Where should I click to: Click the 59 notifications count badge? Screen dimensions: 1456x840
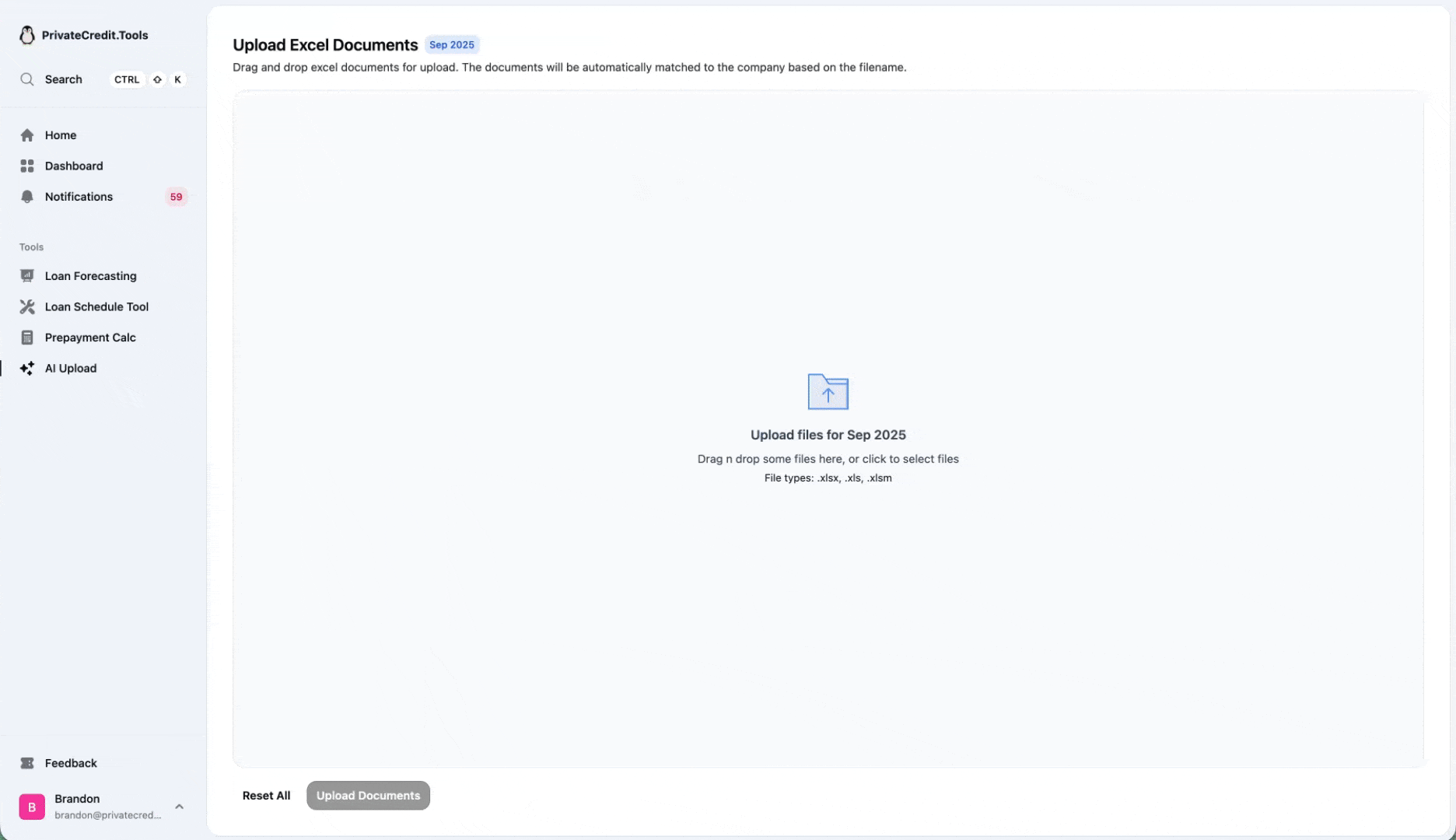[176, 197]
